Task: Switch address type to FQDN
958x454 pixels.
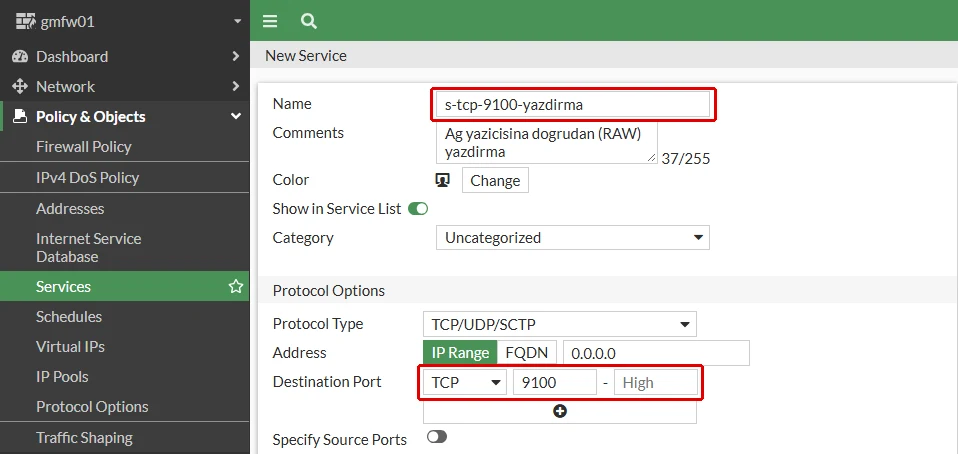Action: tap(527, 353)
